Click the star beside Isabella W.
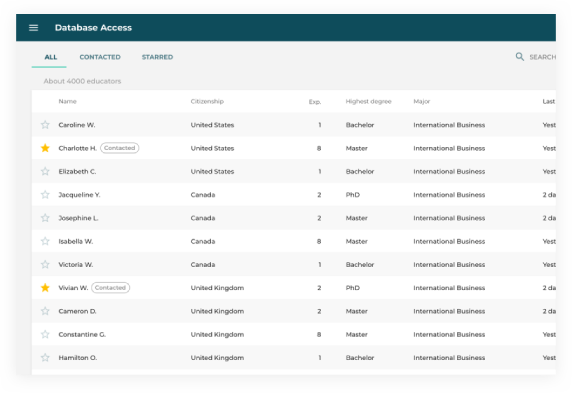 [x=45, y=241]
